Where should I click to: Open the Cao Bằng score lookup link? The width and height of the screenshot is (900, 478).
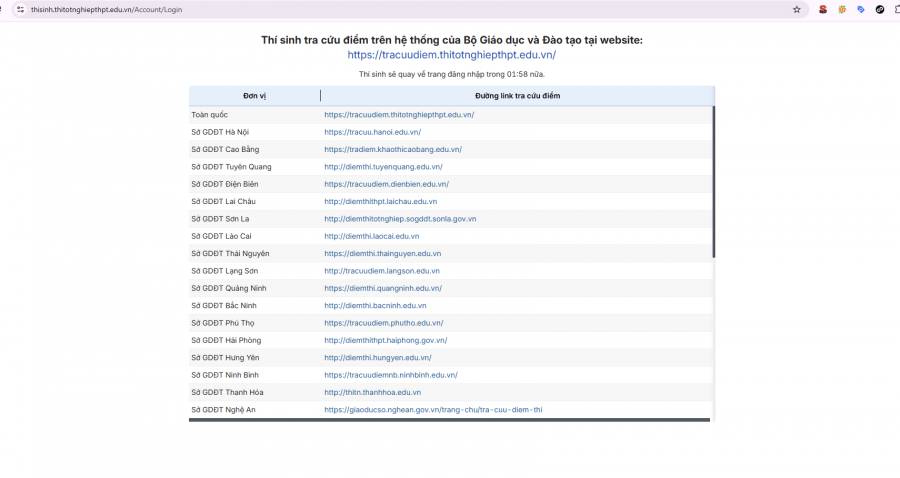393,149
